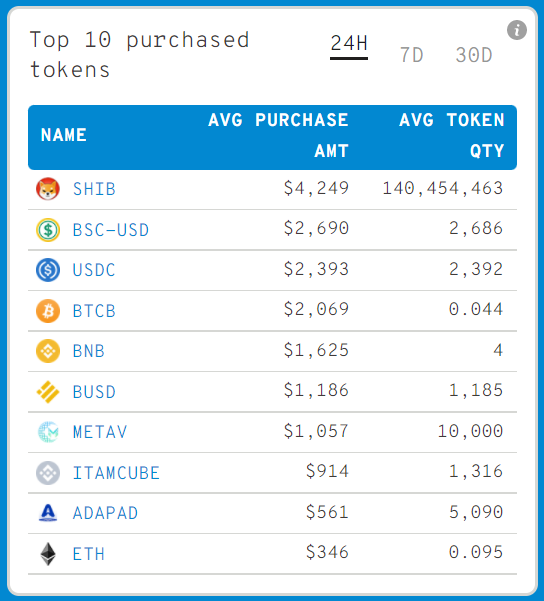Click the BTCB orange Bitcoin icon
Viewport: 544px width, 601px height.
[x=48, y=310]
